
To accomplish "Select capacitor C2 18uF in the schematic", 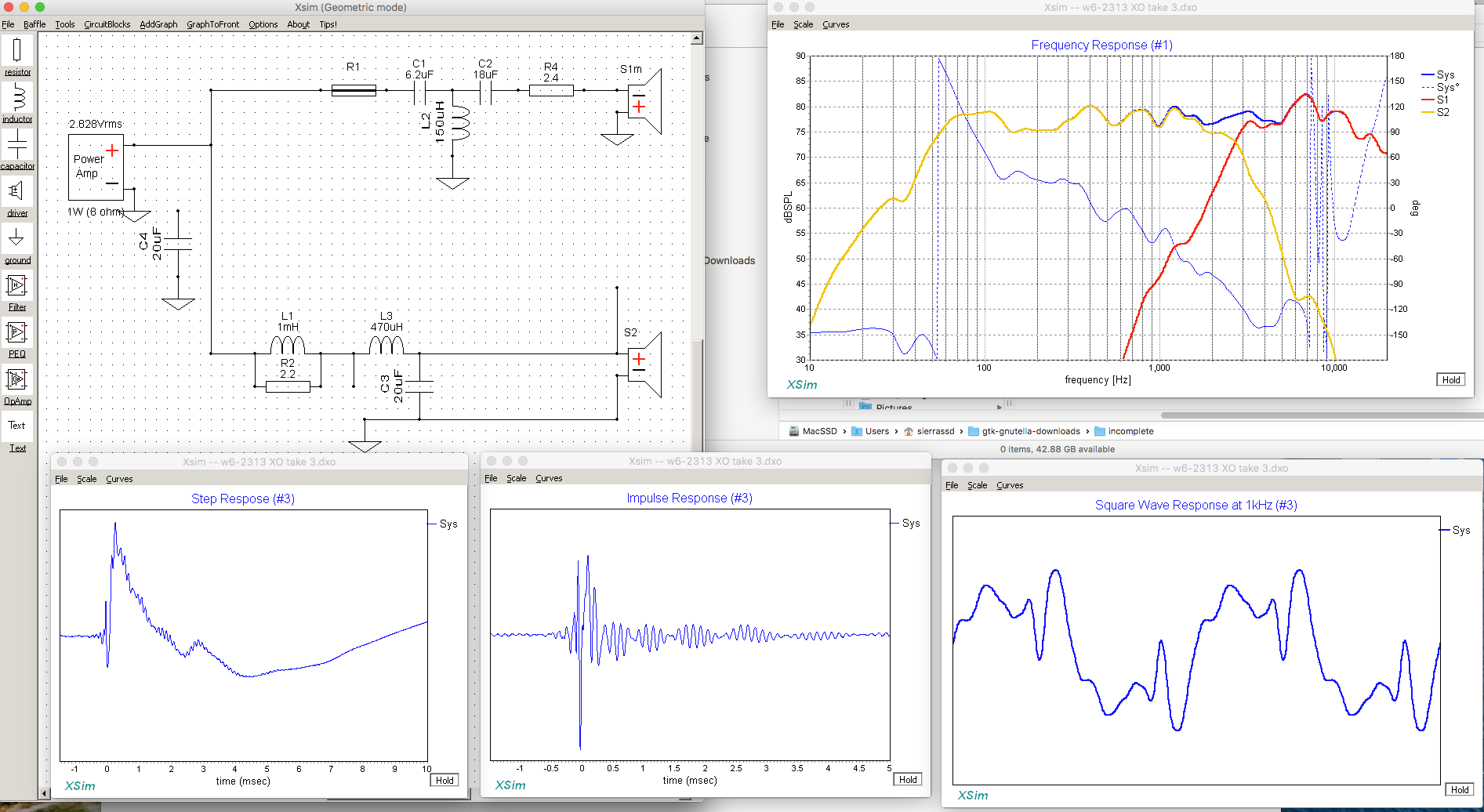I will point(485,93).
